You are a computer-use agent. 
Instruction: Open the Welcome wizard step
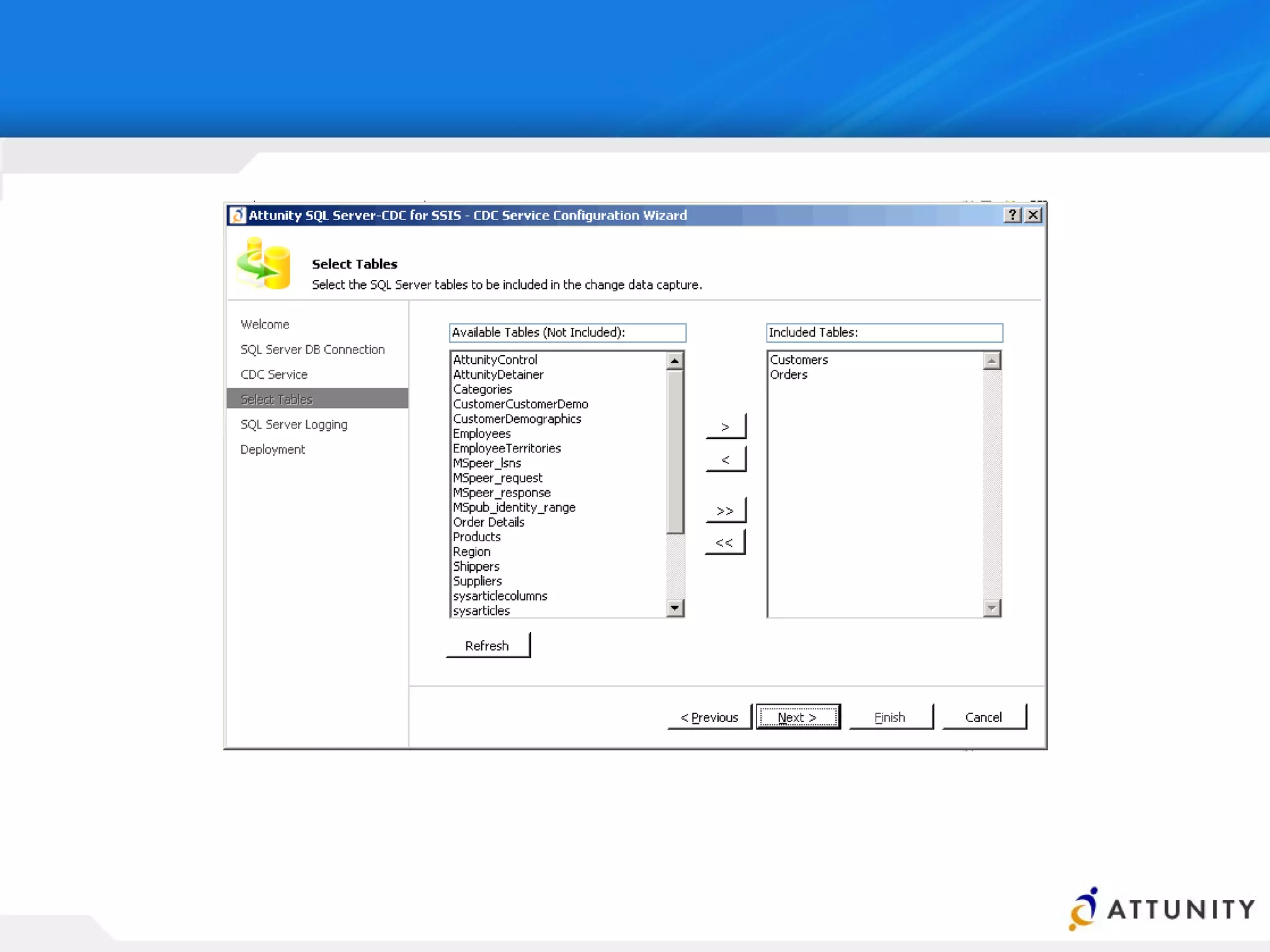tap(265, 324)
